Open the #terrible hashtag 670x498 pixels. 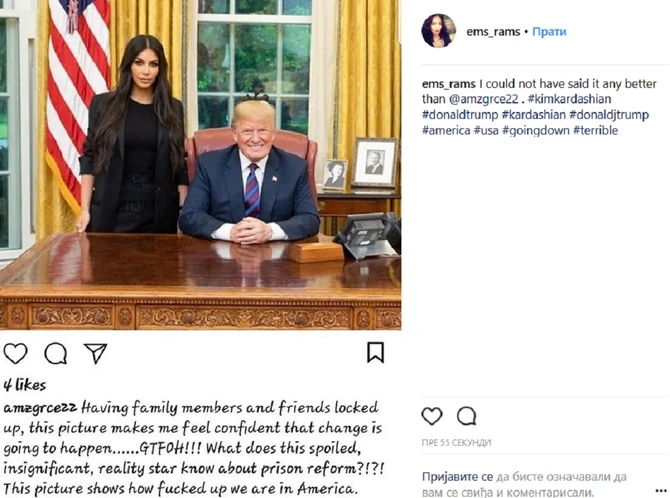595,130
